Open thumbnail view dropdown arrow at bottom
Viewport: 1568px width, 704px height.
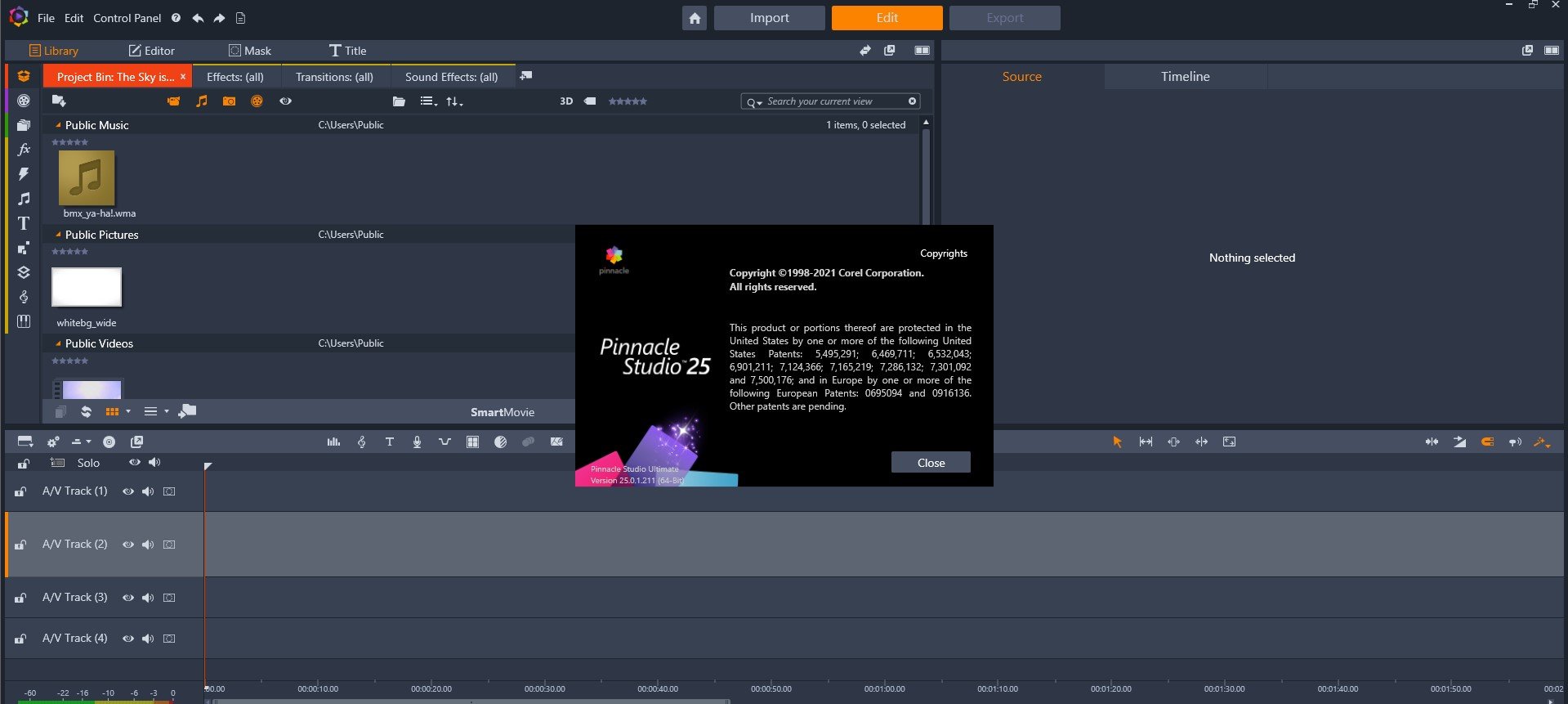(x=128, y=411)
